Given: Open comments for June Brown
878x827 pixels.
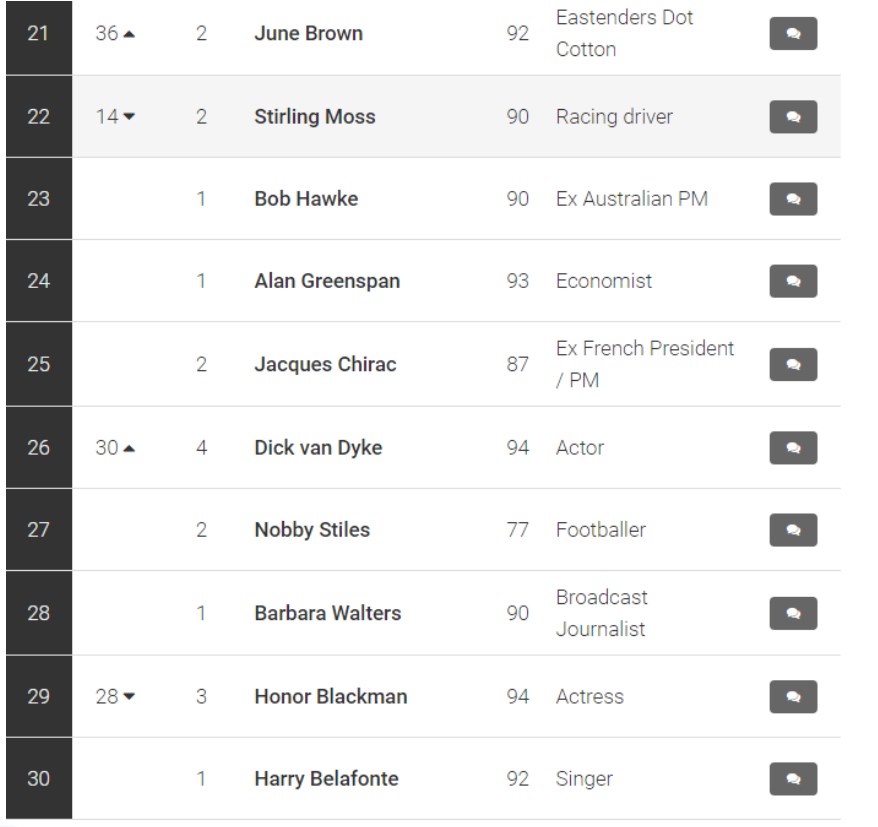Looking at the screenshot, I should pyautogui.click(x=793, y=34).
